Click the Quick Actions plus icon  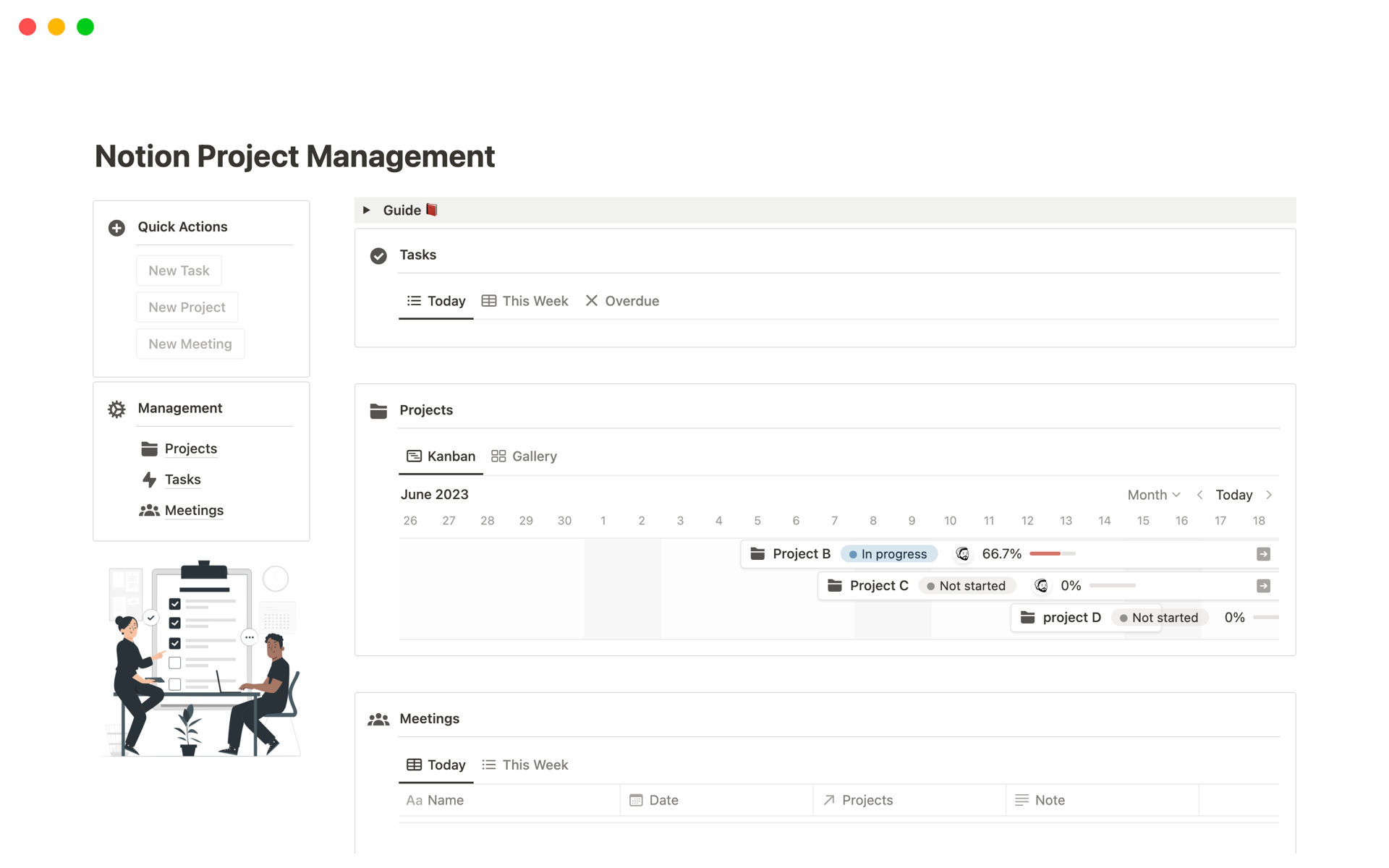click(x=116, y=228)
